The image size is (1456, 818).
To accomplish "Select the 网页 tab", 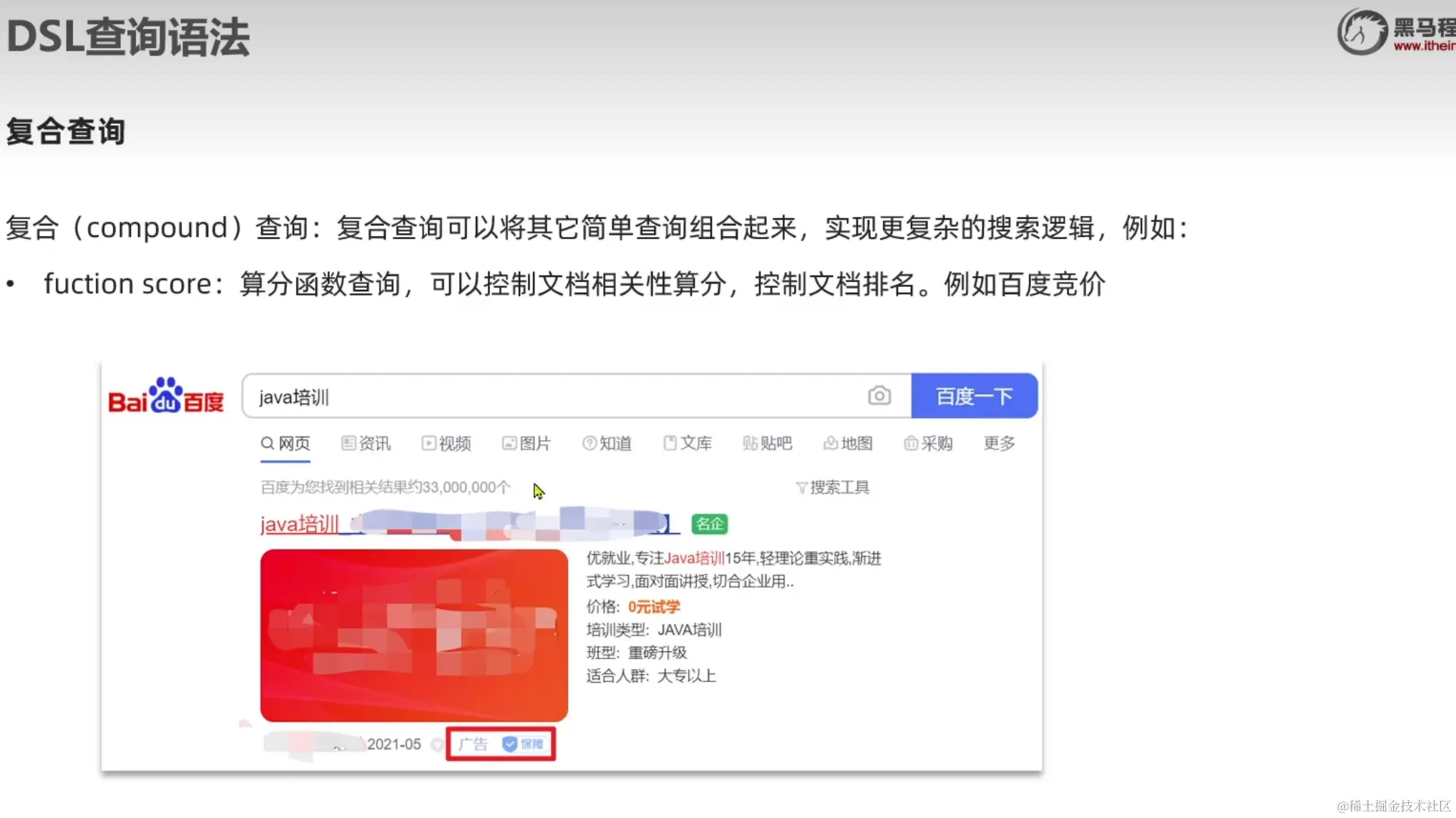I will [285, 443].
